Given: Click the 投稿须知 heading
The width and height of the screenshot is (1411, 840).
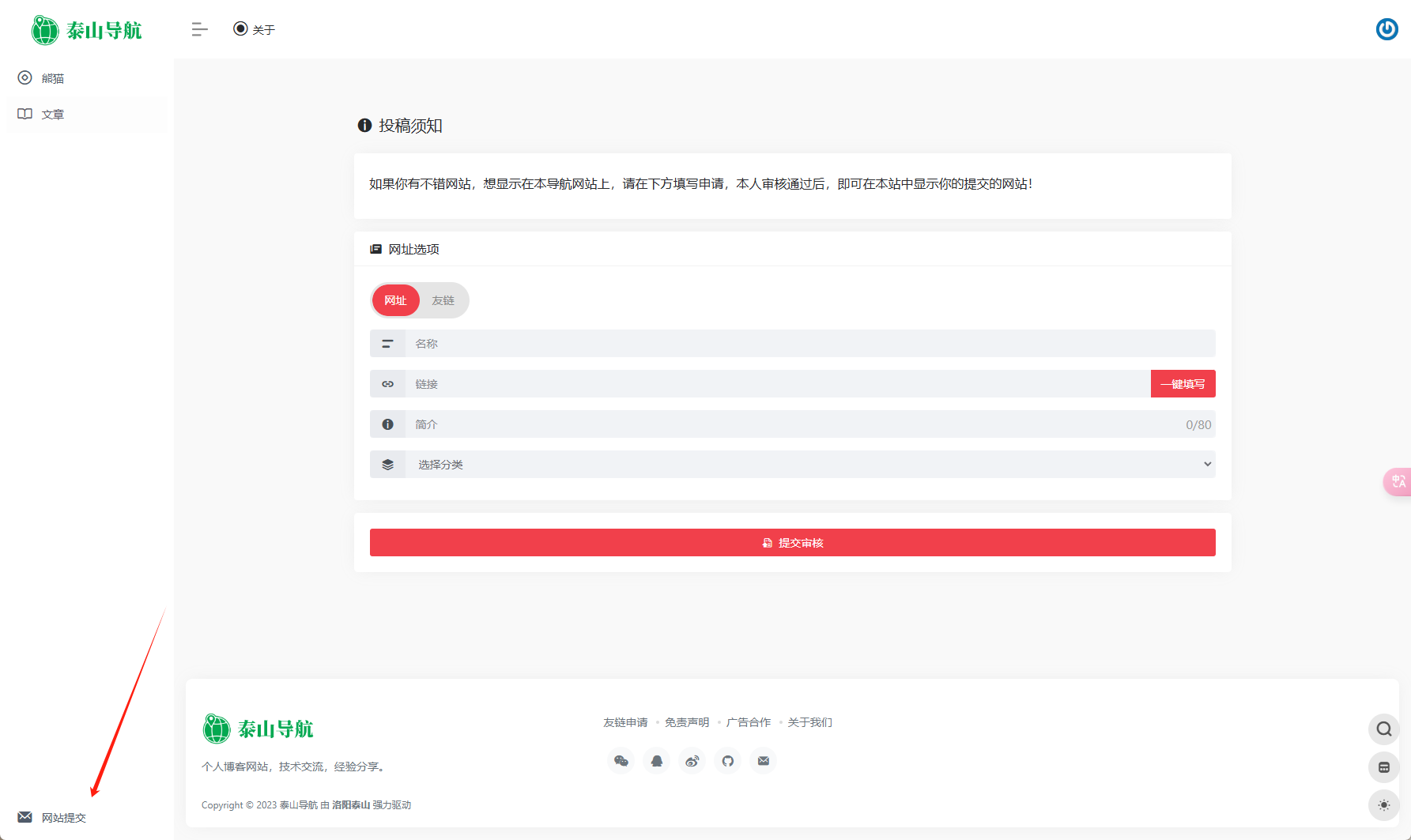Looking at the screenshot, I should [410, 126].
